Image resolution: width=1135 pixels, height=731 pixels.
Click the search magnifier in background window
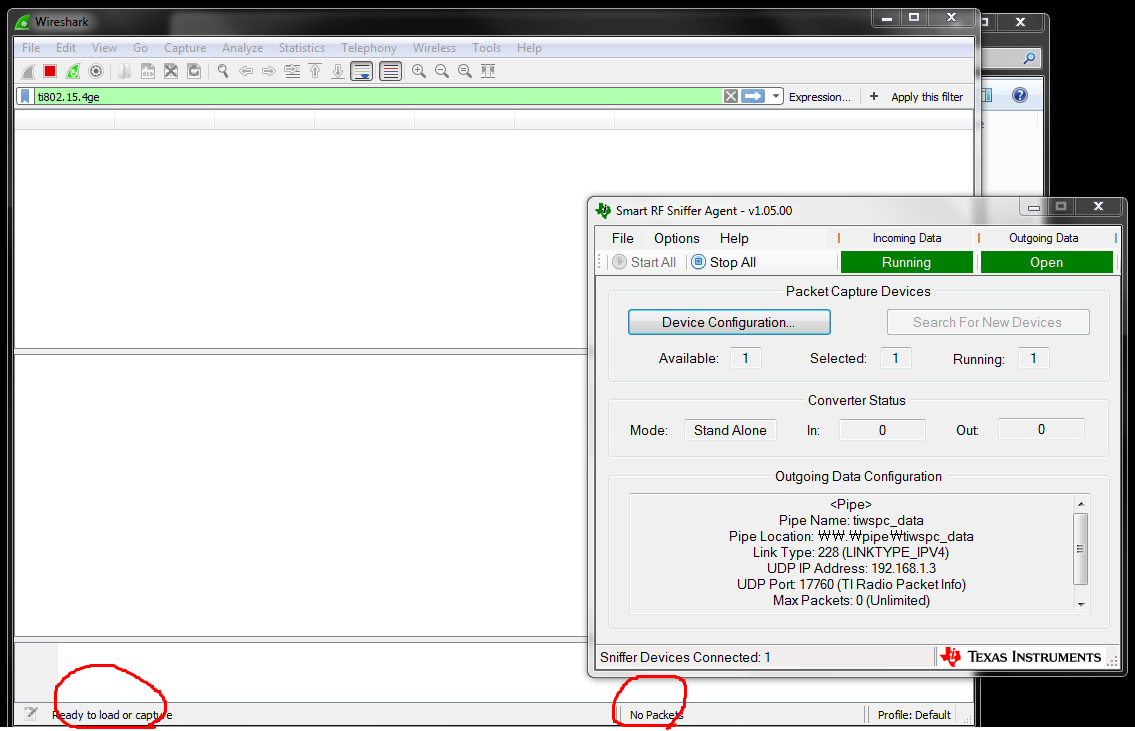tap(1029, 58)
